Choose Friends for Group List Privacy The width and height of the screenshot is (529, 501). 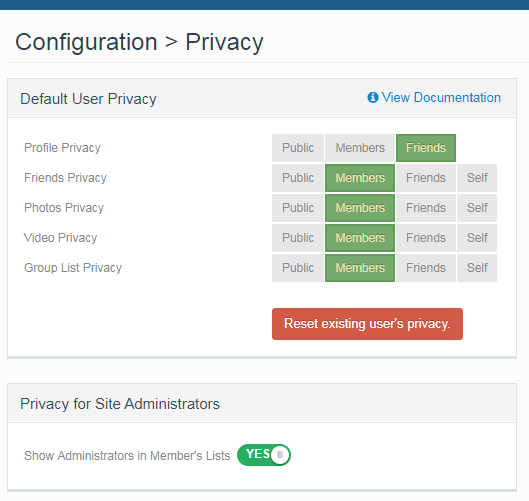pyautogui.click(x=426, y=268)
